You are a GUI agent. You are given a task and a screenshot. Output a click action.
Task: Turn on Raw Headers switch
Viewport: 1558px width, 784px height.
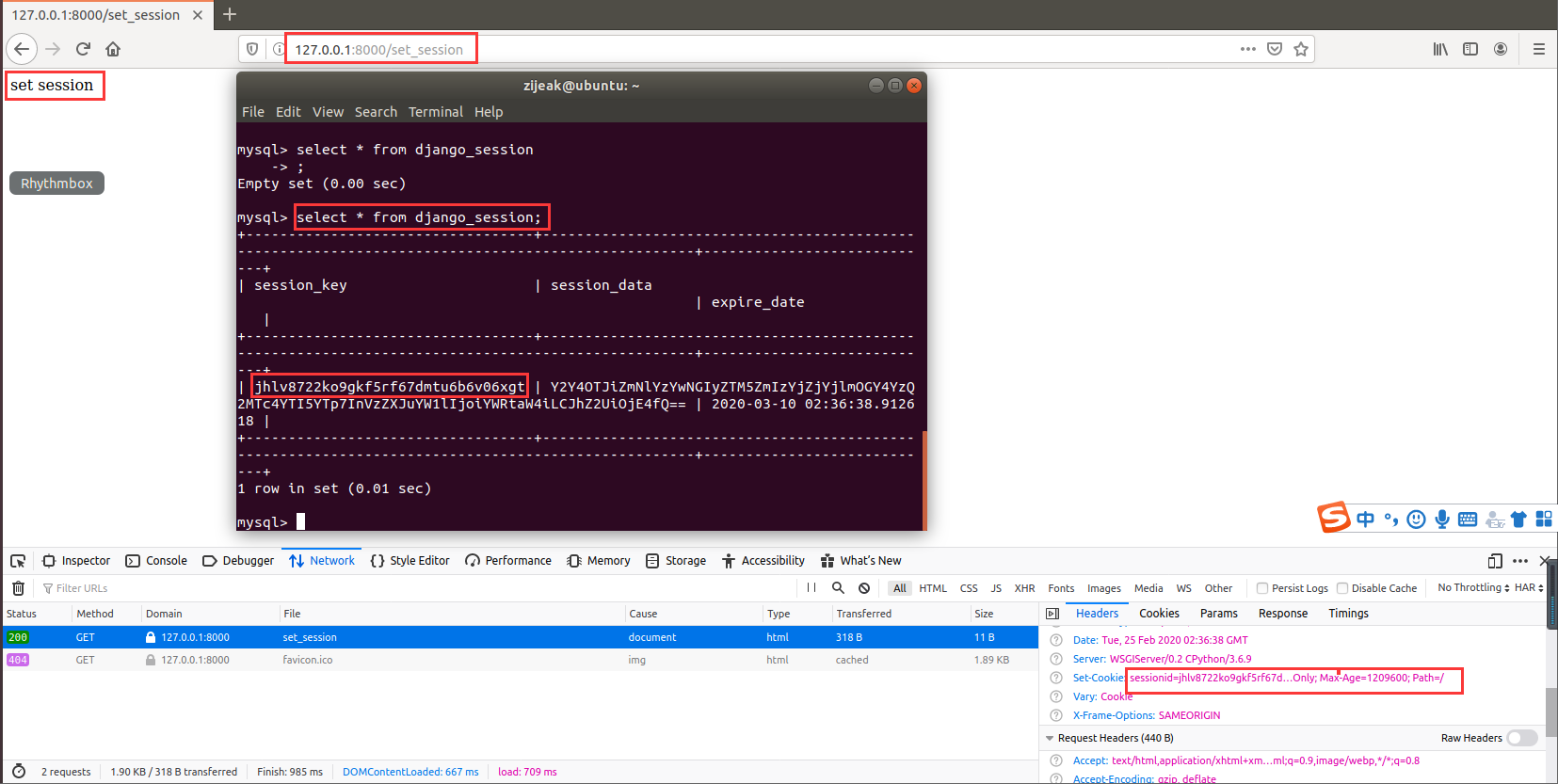1522,738
